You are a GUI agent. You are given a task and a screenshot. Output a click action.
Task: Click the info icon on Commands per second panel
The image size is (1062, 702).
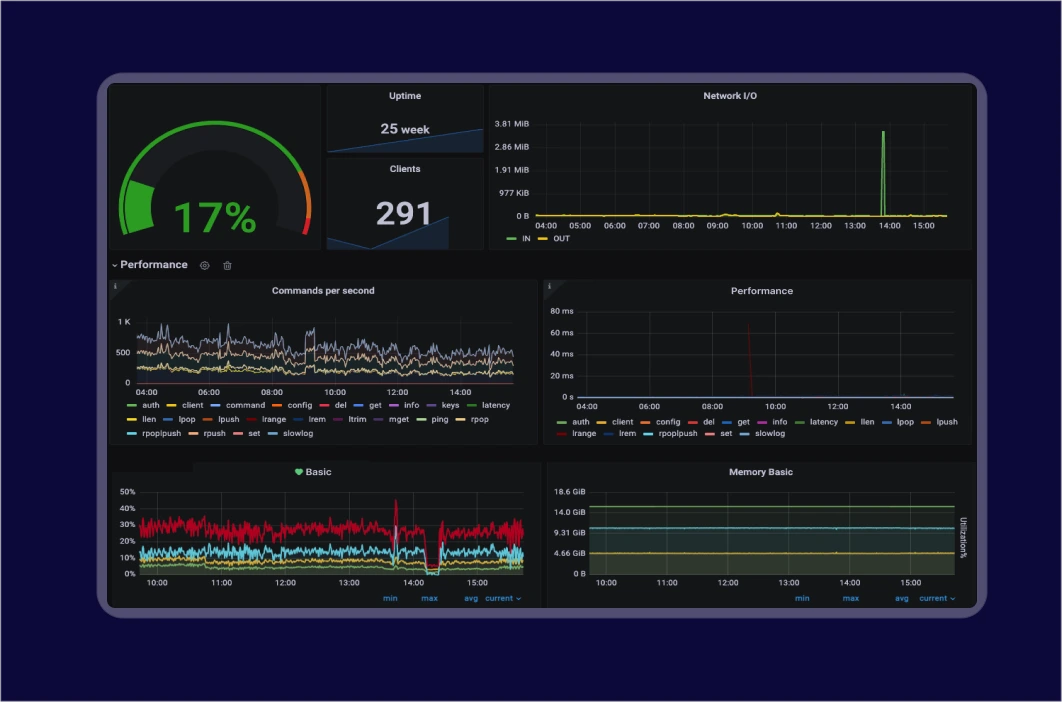pyautogui.click(x=118, y=284)
